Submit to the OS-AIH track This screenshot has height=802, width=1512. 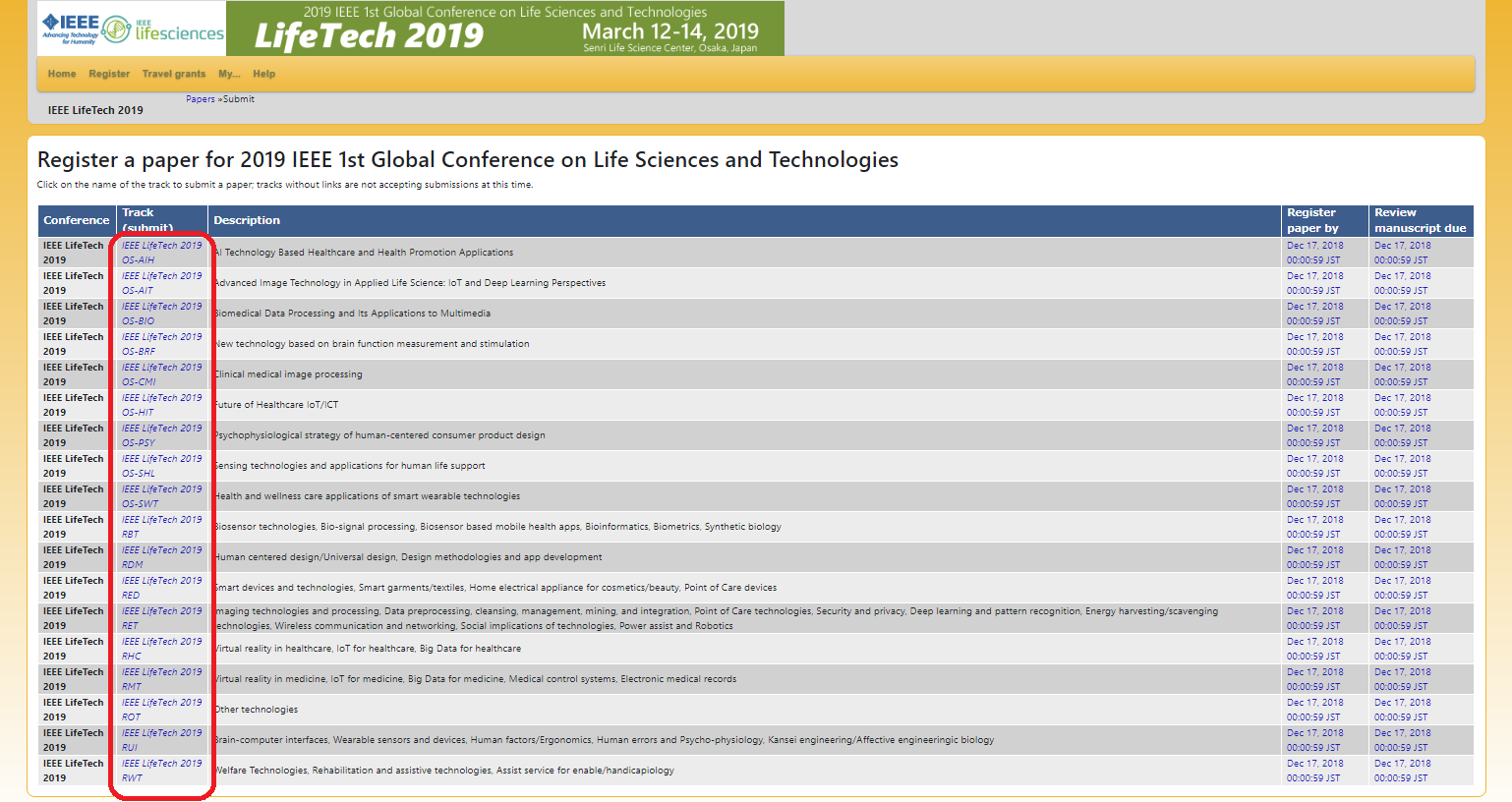tap(161, 253)
